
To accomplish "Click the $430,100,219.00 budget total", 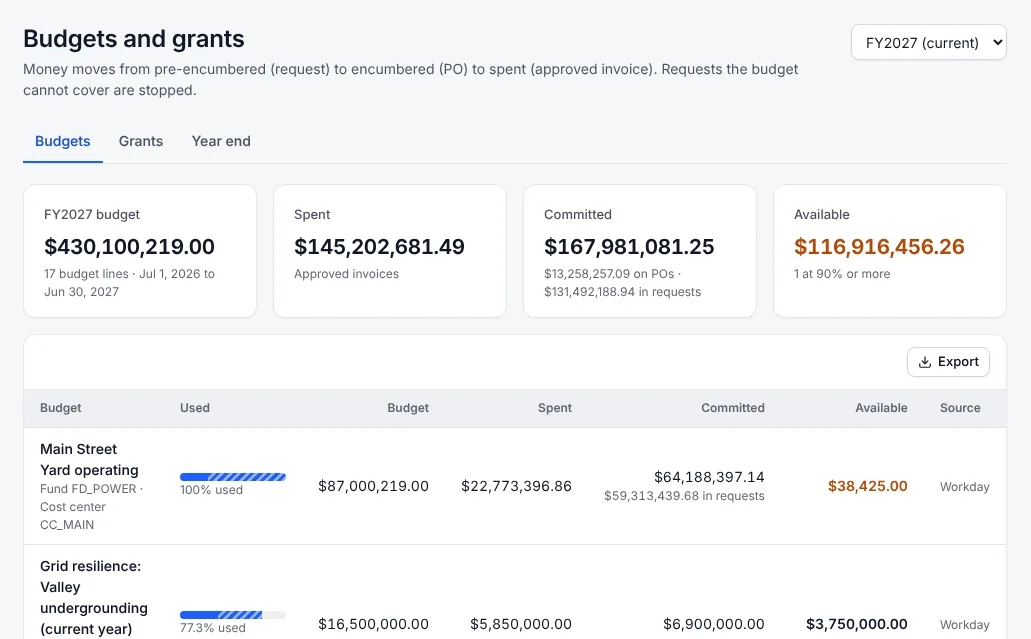I will (130, 247).
